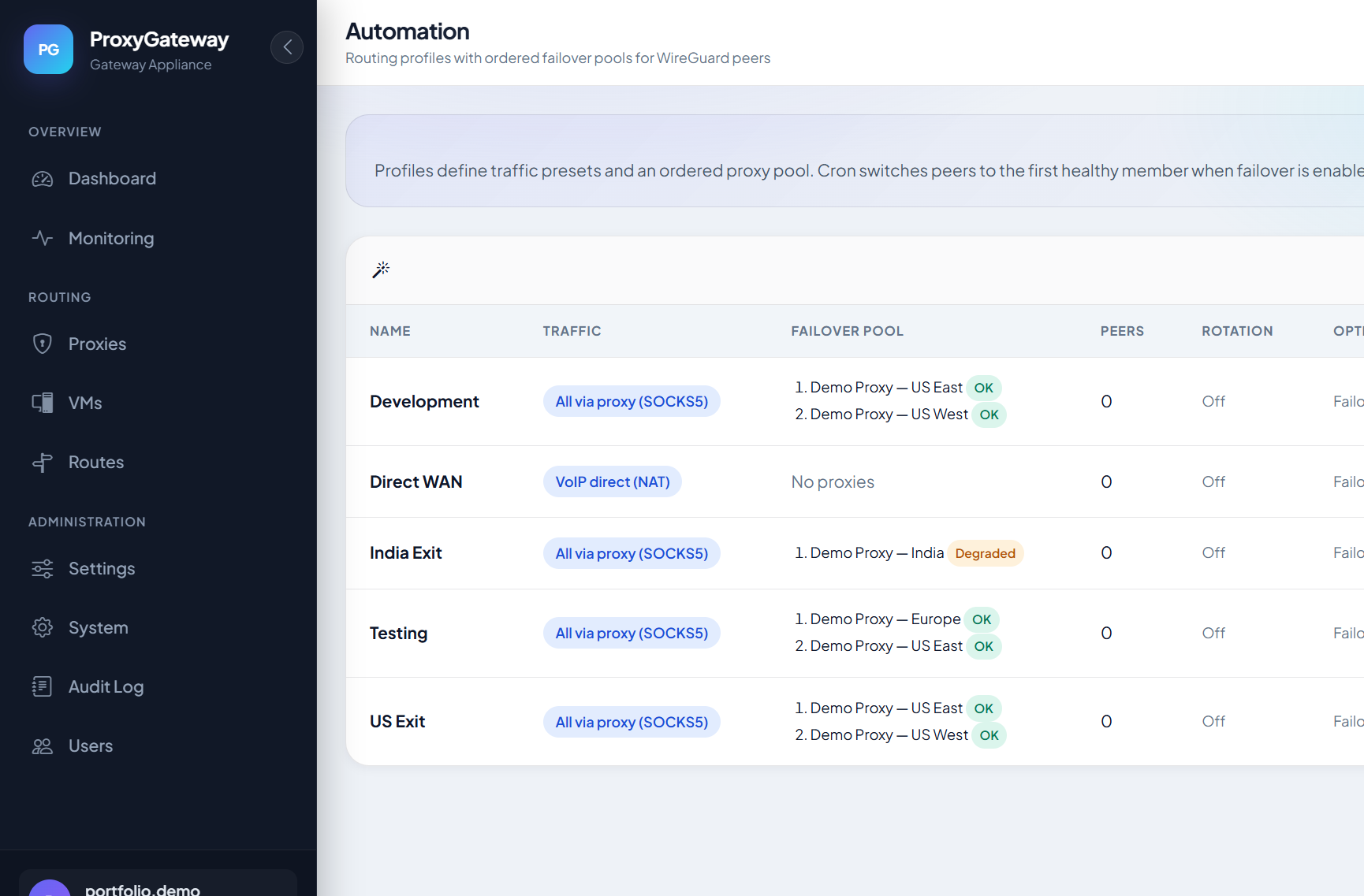Collapse the sidebar with the chevron button

[287, 47]
